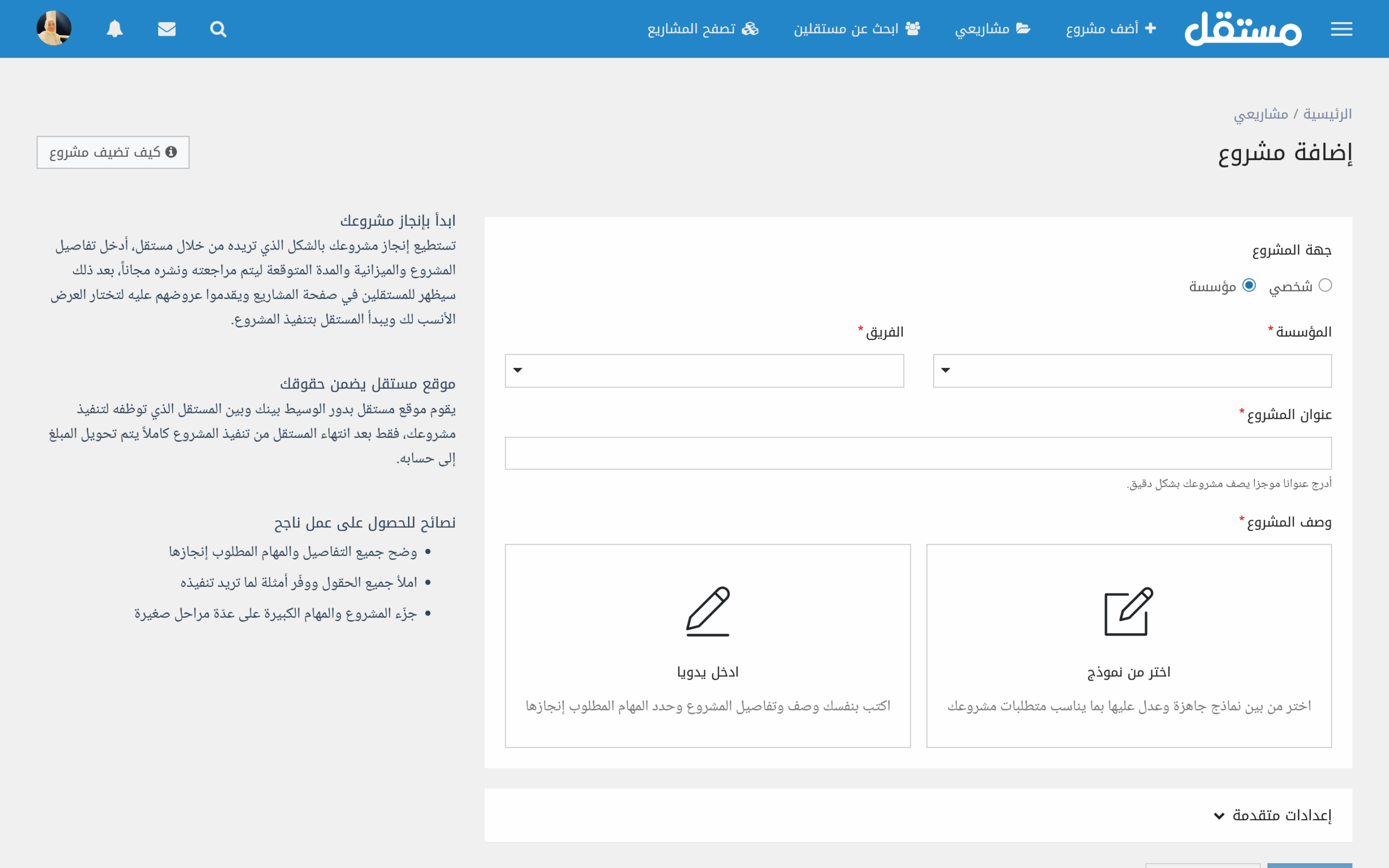Viewport: 1389px width, 868px height.
Task: Click the info icon in كيف تضيف مشروع
Action: [x=171, y=151]
